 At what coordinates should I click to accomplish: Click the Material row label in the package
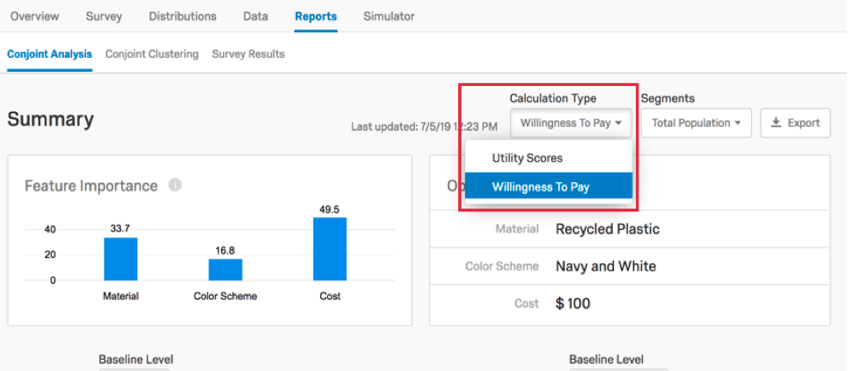517,229
